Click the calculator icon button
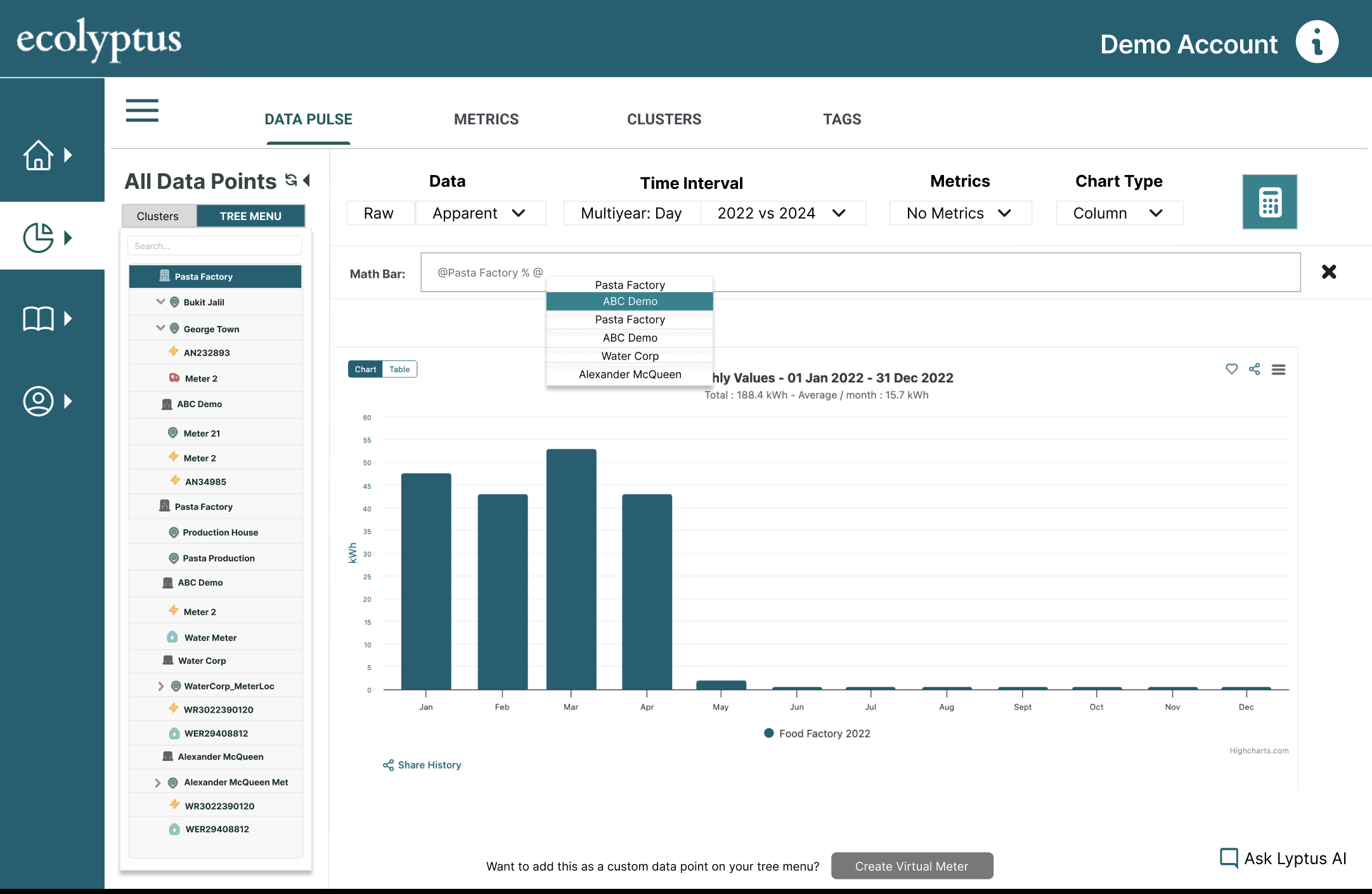The width and height of the screenshot is (1372, 894). (1269, 202)
